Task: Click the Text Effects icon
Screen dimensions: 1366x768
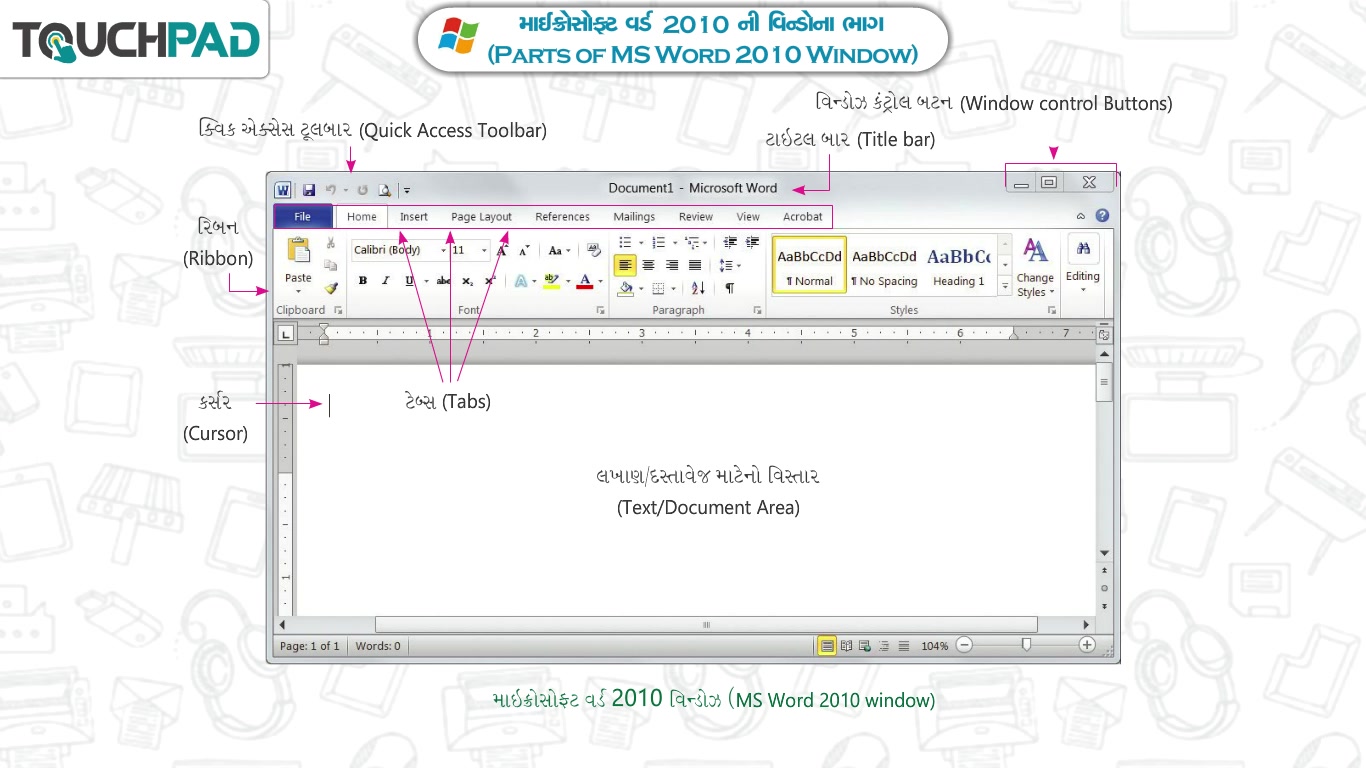Action: click(521, 281)
